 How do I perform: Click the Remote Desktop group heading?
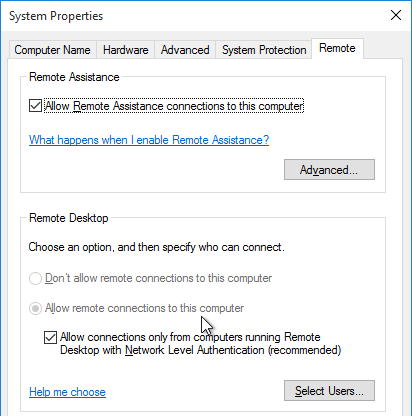click(69, 218)
